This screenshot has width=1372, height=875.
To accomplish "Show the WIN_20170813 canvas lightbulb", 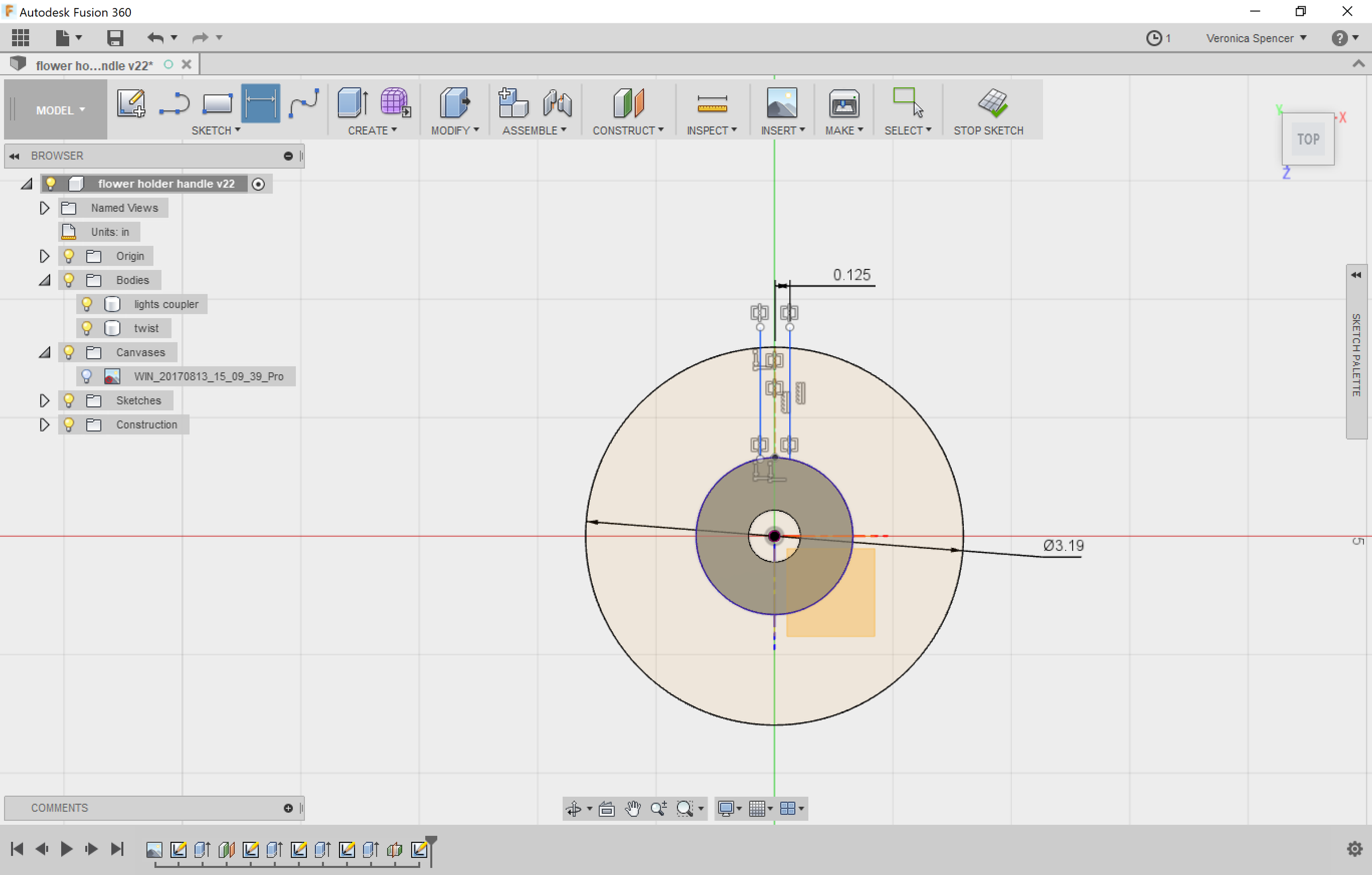I will (x=87, y=376).
